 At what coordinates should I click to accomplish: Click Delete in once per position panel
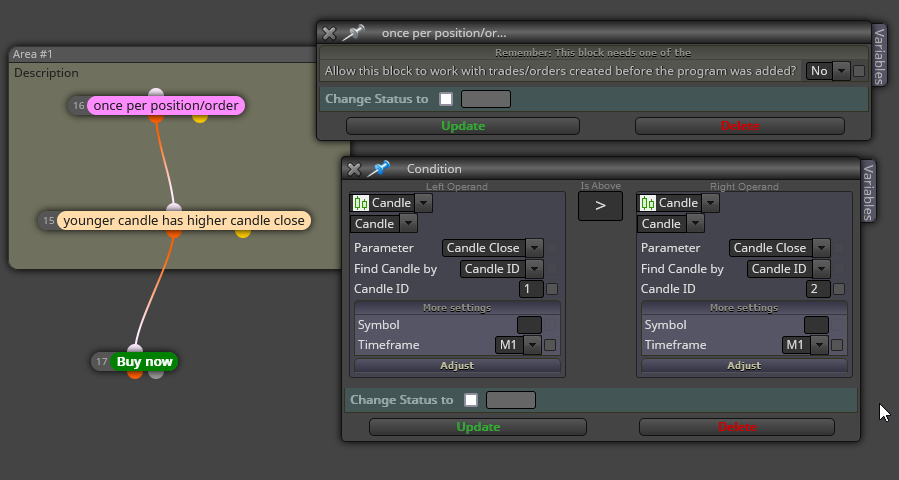740,126
